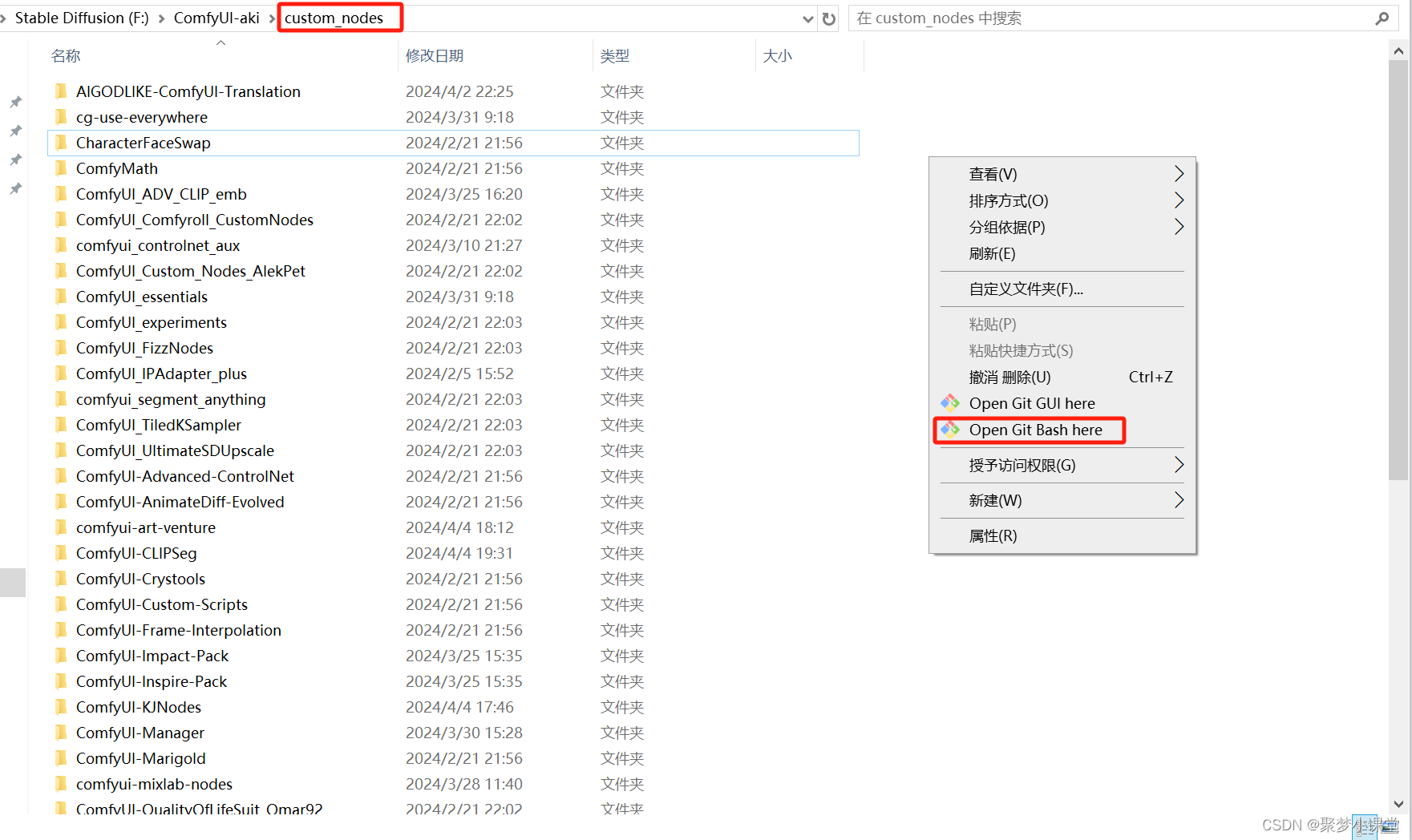The image size is (1412, 840).
Task: Click the Stable Diffusion (F:) breadcrumb
Action: click(82, 18)
